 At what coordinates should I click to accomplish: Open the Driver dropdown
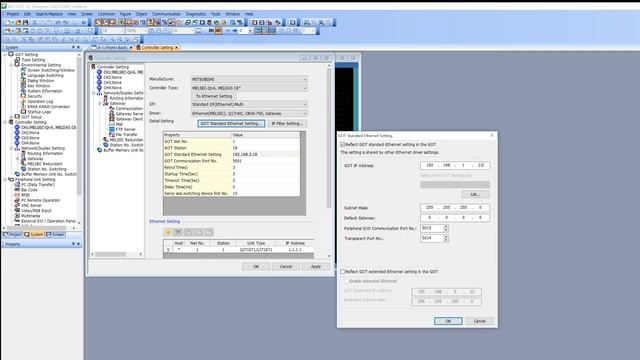tap(249, 113)
